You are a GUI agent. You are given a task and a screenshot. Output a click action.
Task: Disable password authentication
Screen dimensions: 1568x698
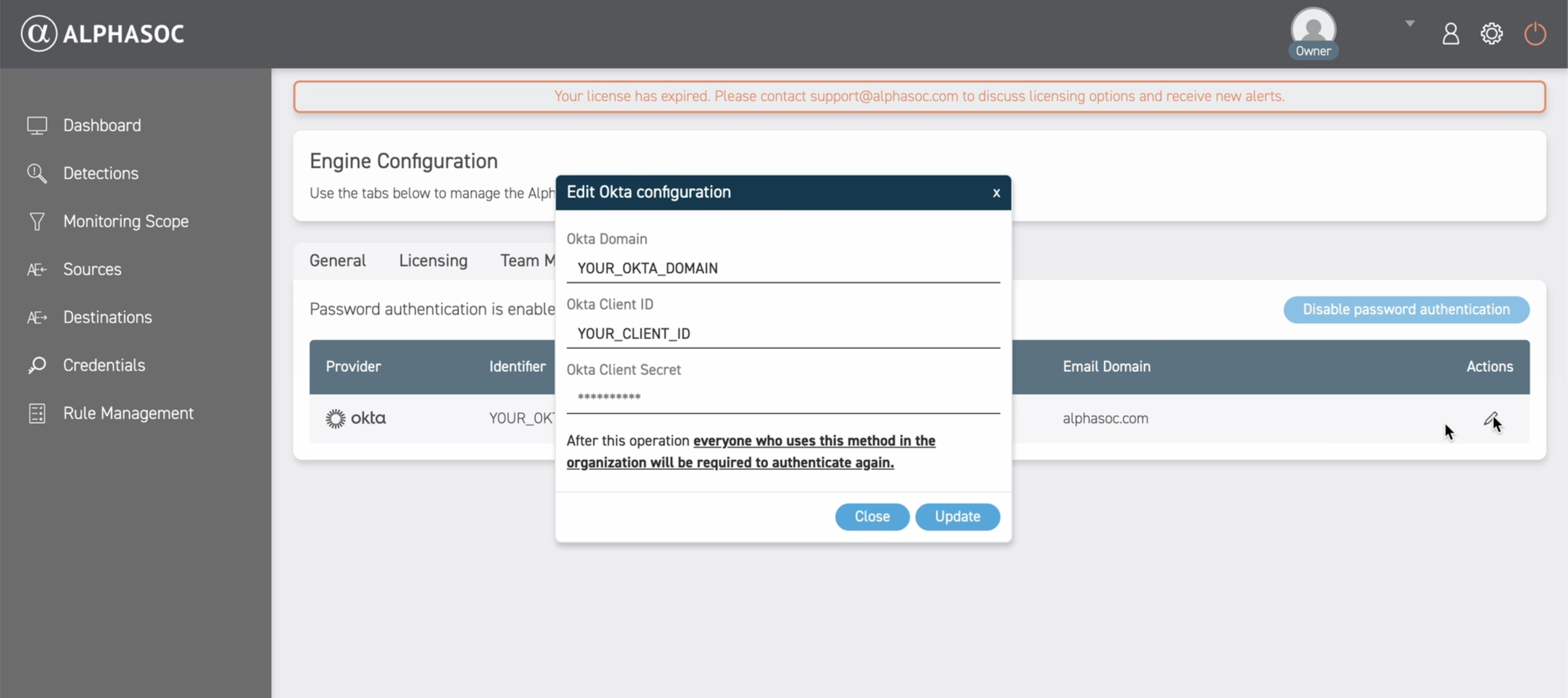(1406, 310)
